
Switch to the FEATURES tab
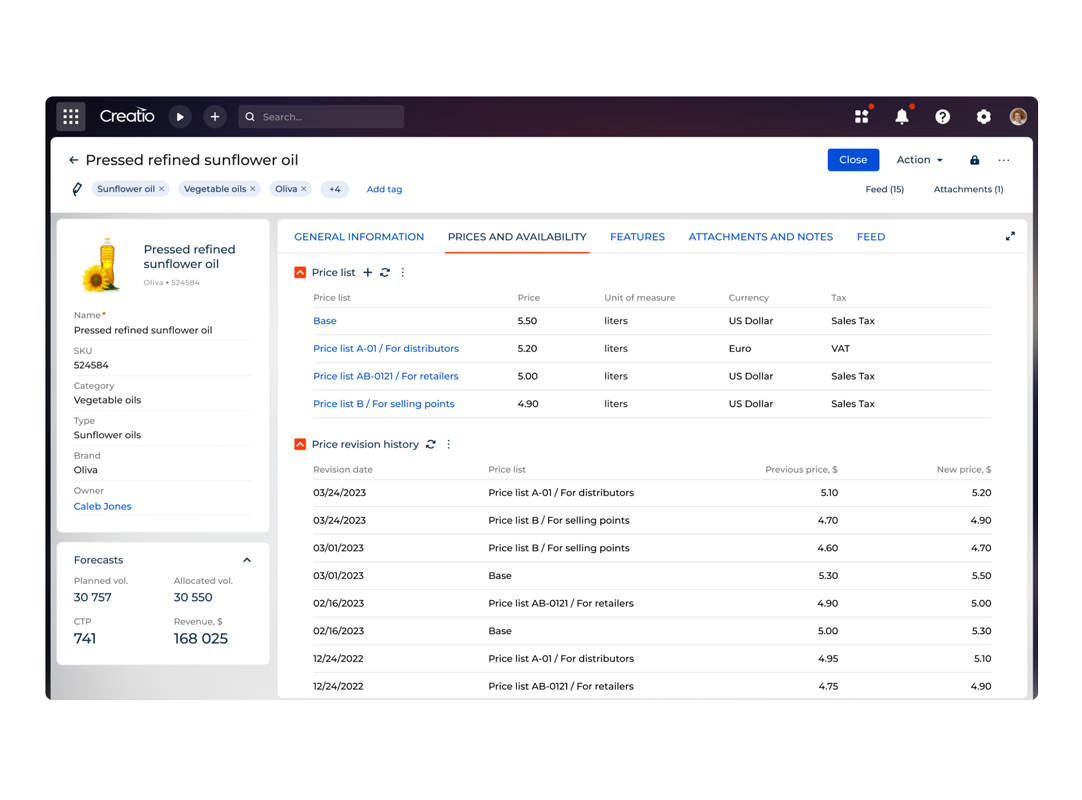tap(637, 237)
